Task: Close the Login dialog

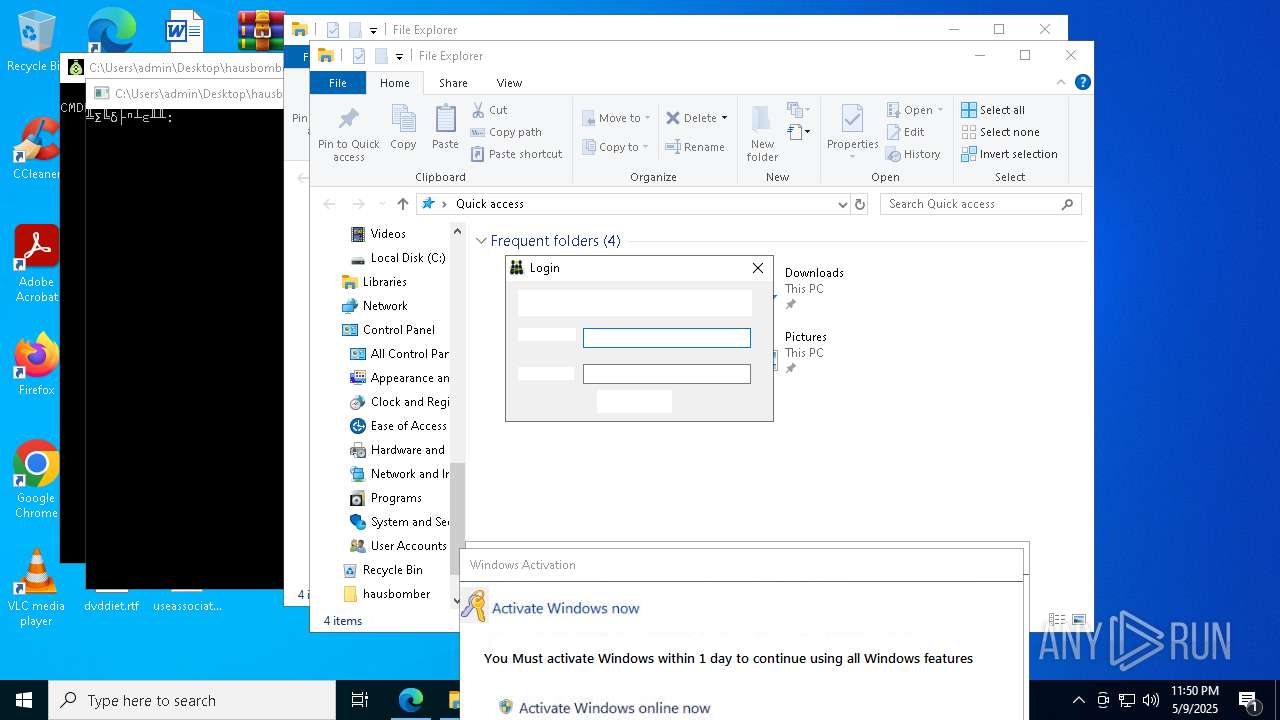Action: [x=758, y=268]
